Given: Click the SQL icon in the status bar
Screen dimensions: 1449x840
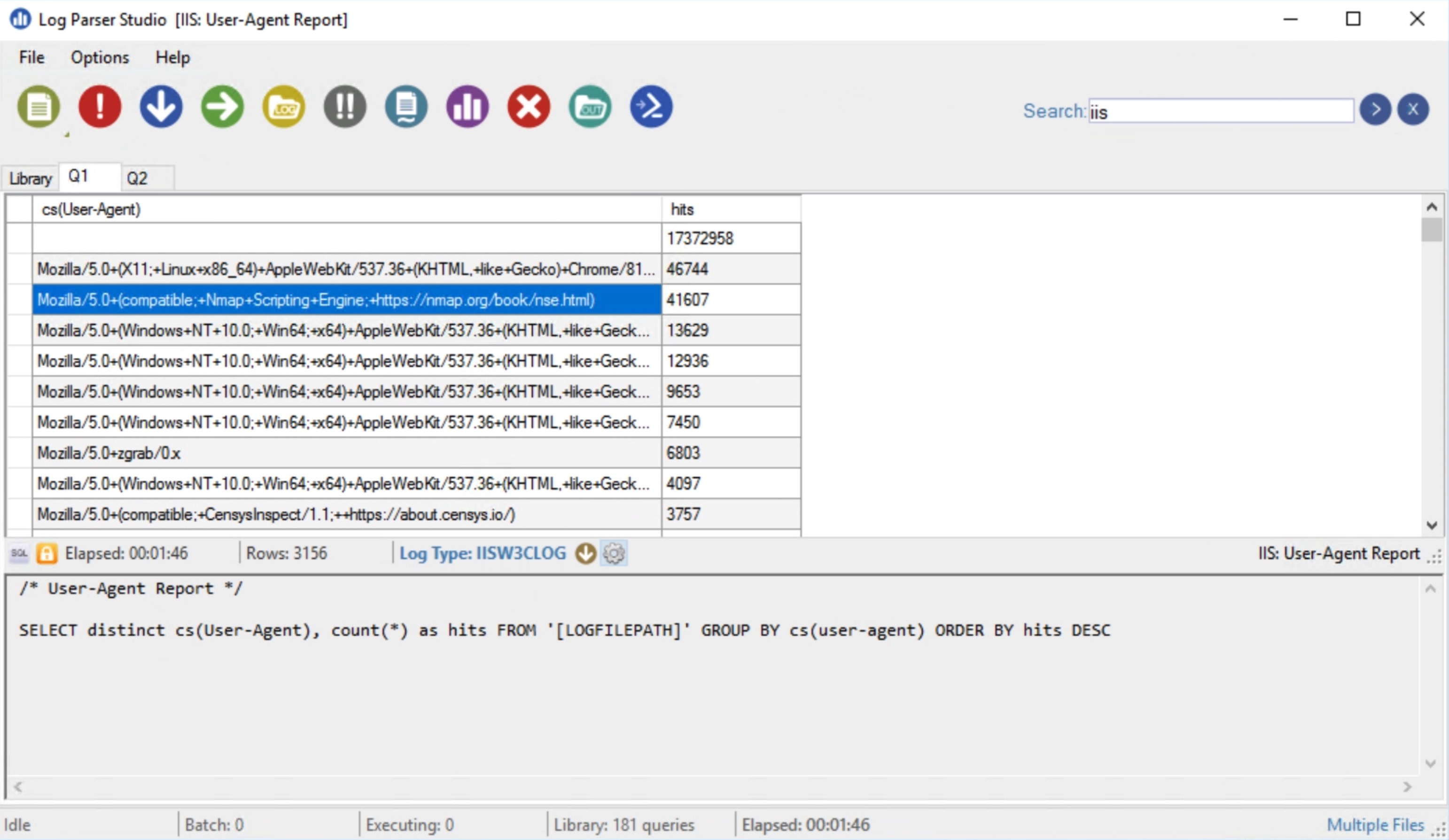Looking at the screenshot, I should 18,553.
